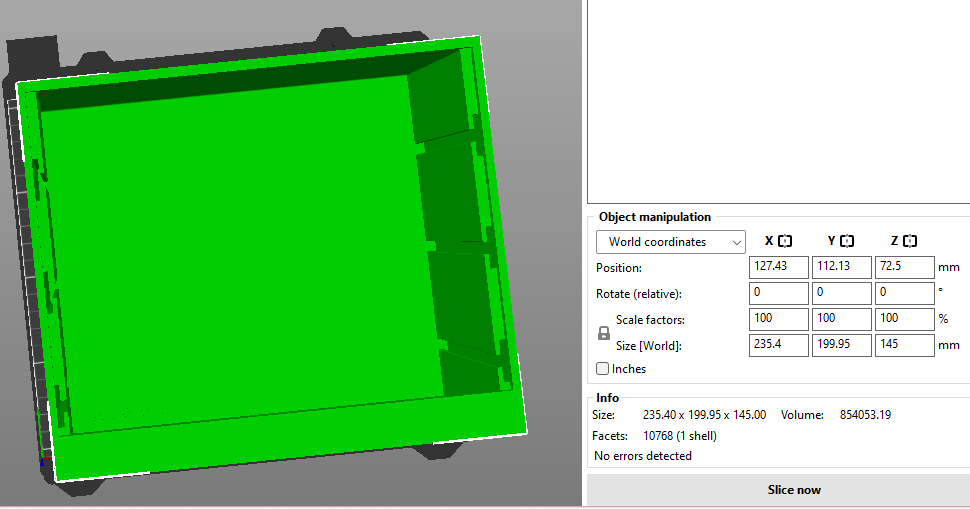Click the Size Y field showing 199.95

pos(841,346)
